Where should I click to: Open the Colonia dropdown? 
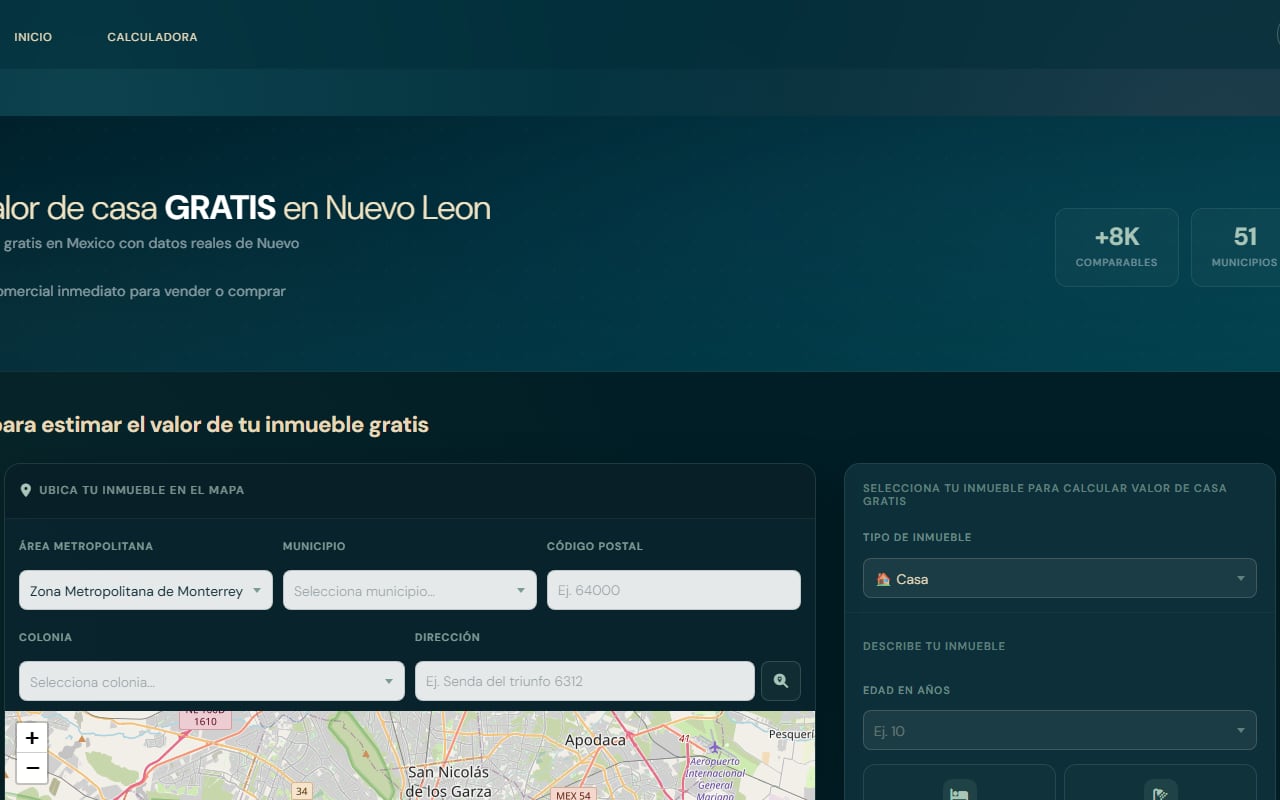coord(212,681)
